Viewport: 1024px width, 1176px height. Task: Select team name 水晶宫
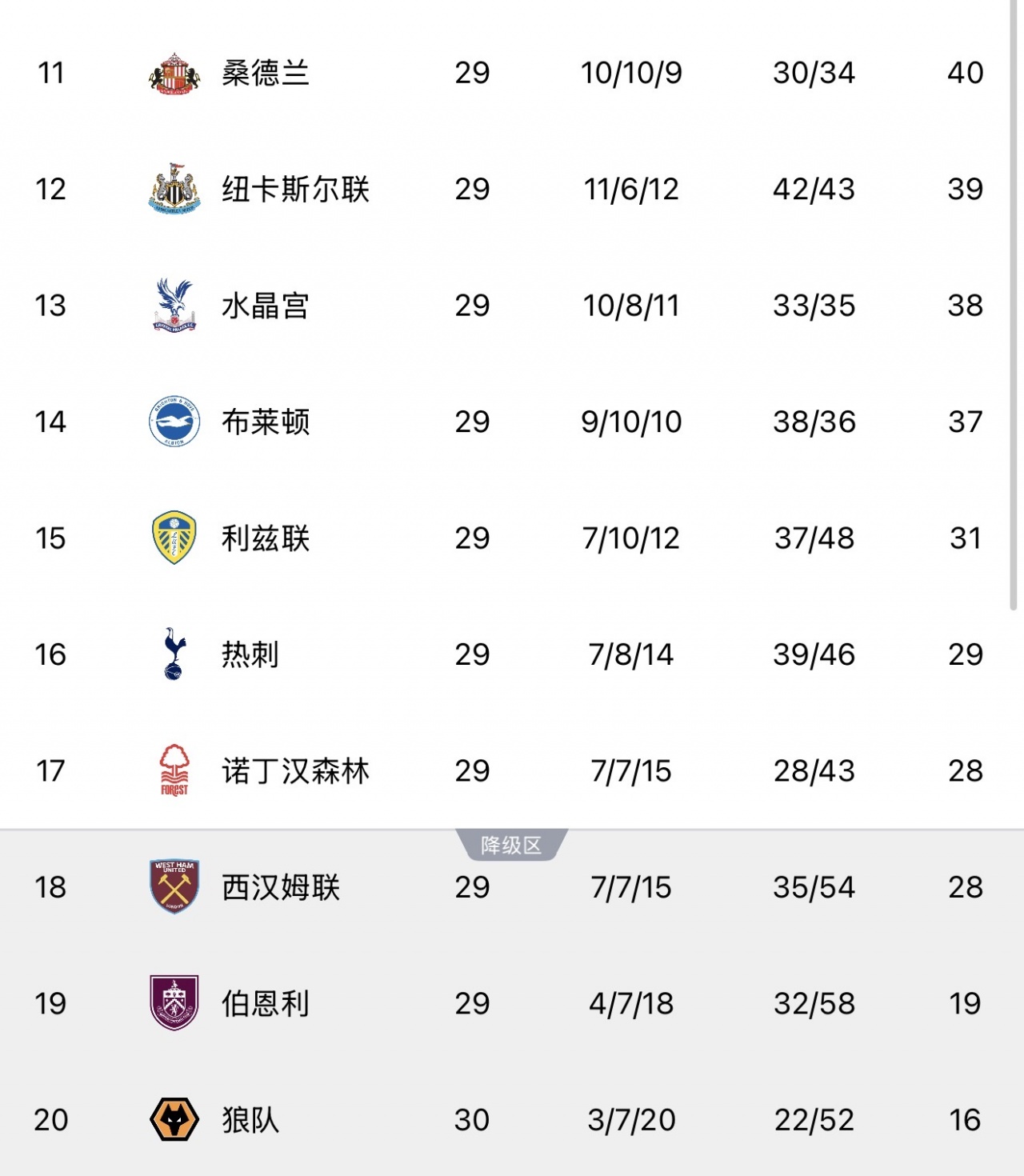(x=265, y=306)
